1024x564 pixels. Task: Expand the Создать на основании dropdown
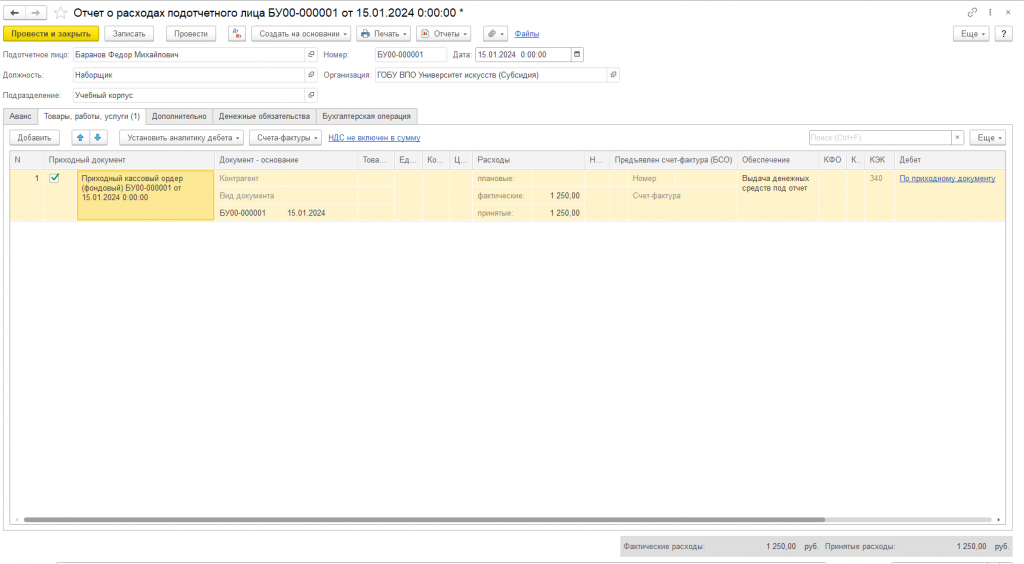pos(301,33)
